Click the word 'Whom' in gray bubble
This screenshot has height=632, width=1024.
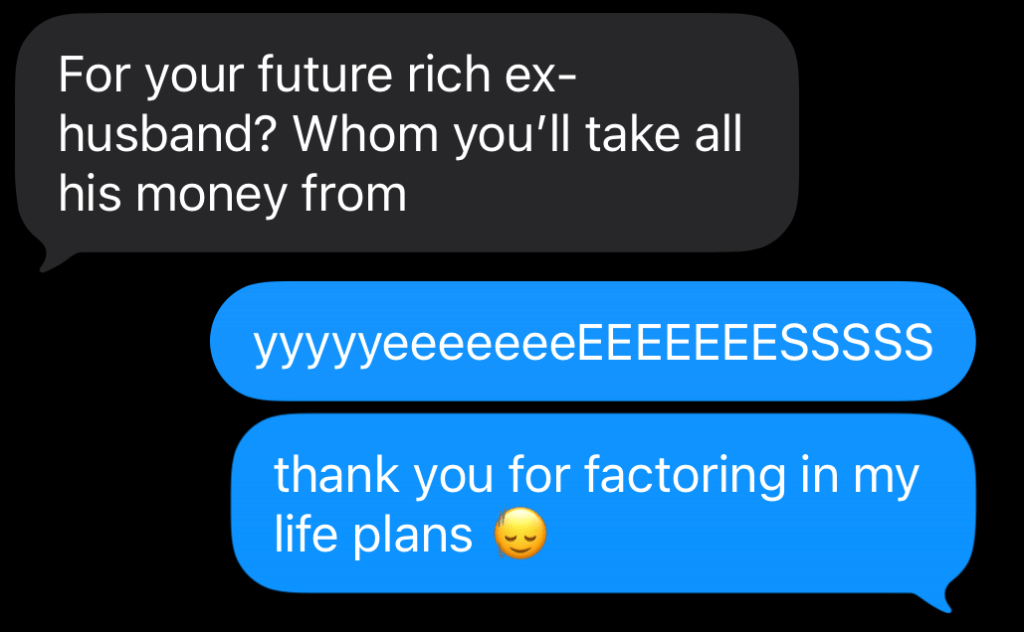(366, 134)
